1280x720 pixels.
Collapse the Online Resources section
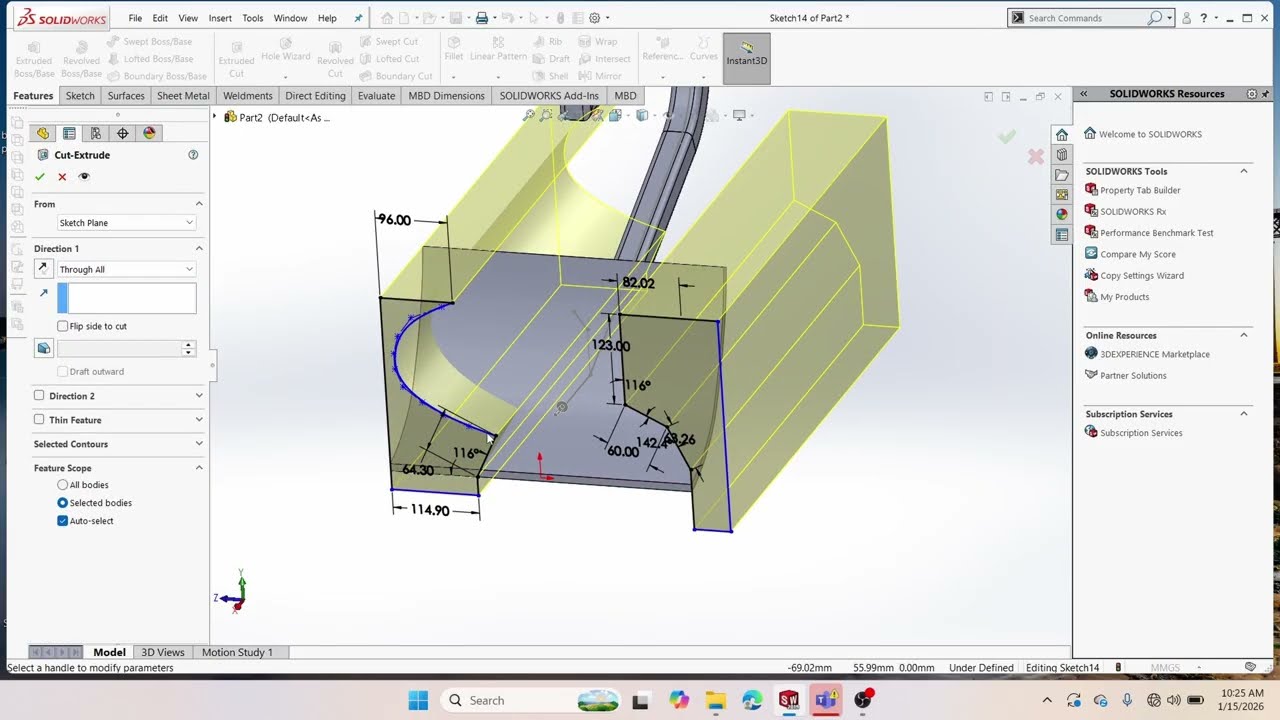tap(1244, 335)
